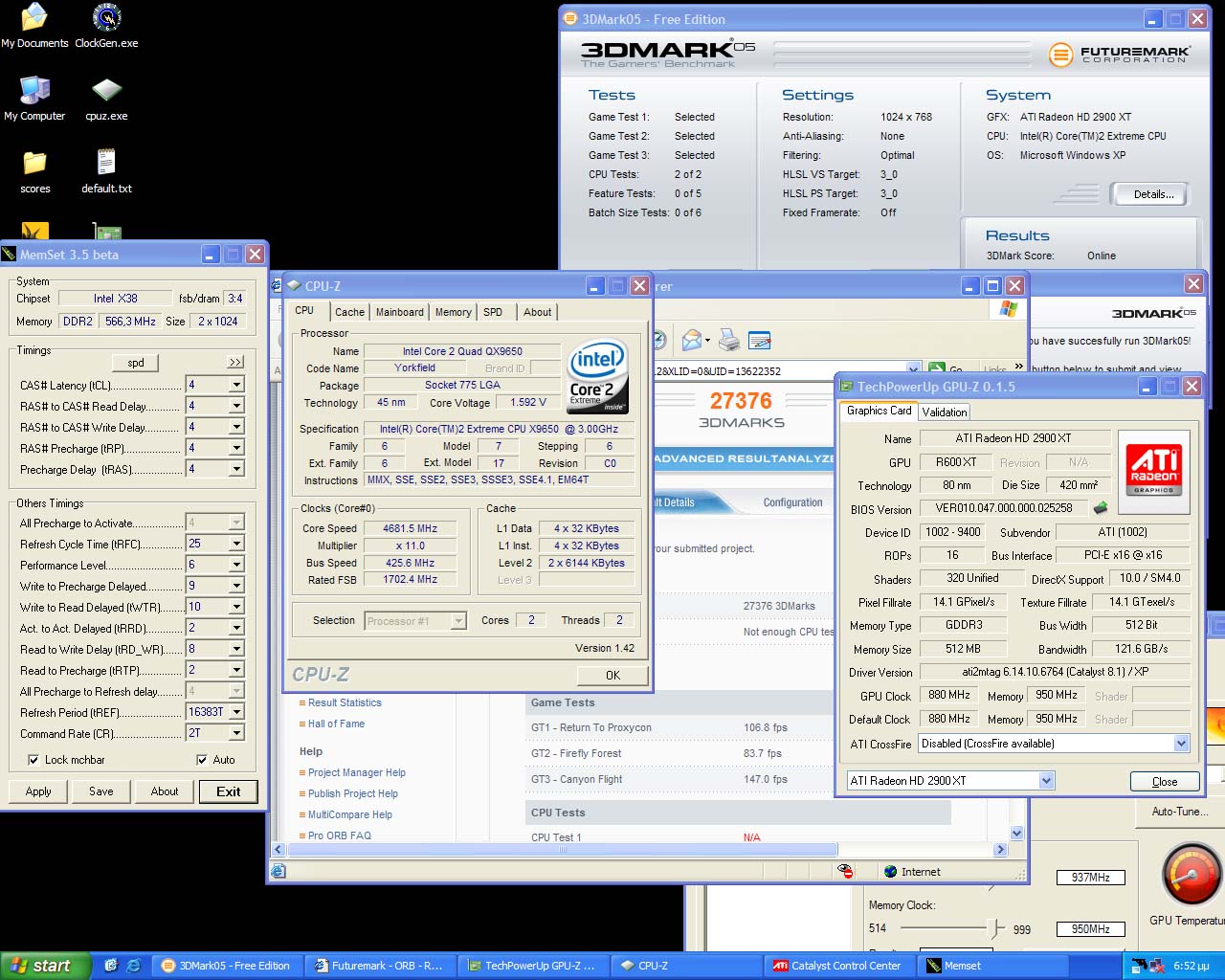Open the scores folder icon
Image resolution: width=1225 pixels, height=980 pixels.
pyautogui.click(x=34, y=171)
